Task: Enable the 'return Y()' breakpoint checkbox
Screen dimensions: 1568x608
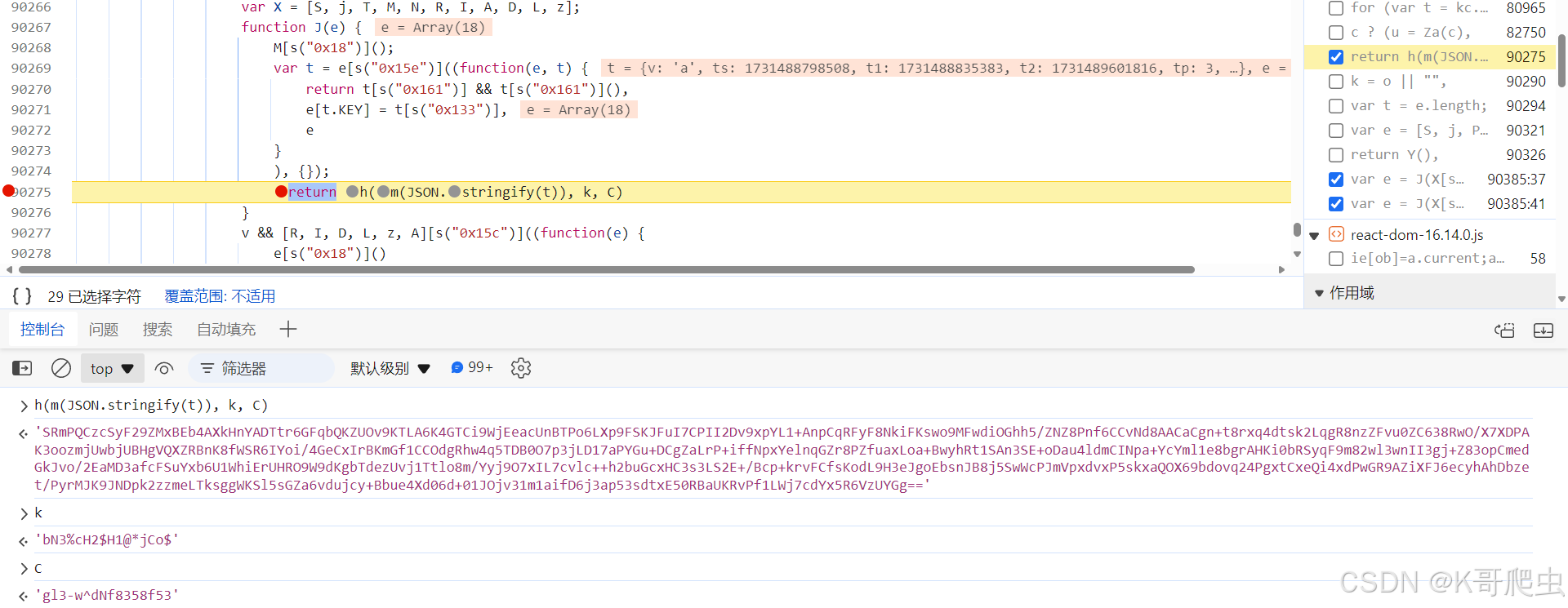Action: 1336,155
